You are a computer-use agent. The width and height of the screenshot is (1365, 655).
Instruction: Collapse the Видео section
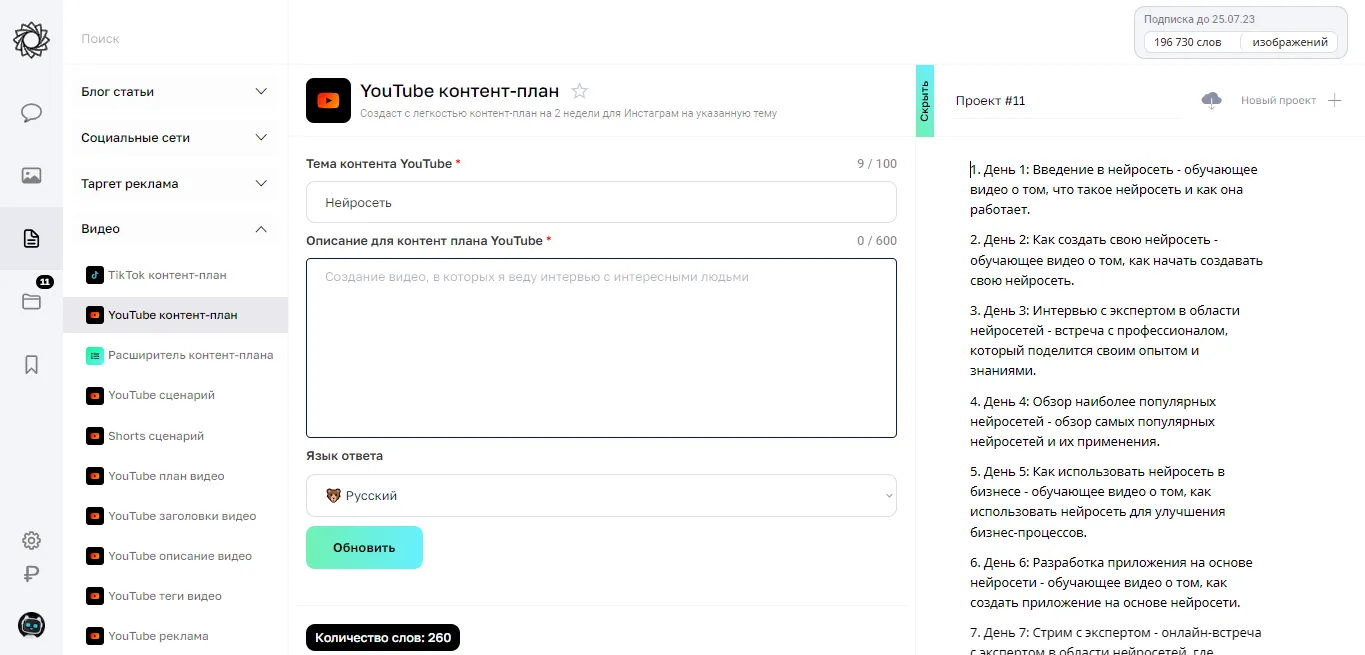click(x=175, y=229)
